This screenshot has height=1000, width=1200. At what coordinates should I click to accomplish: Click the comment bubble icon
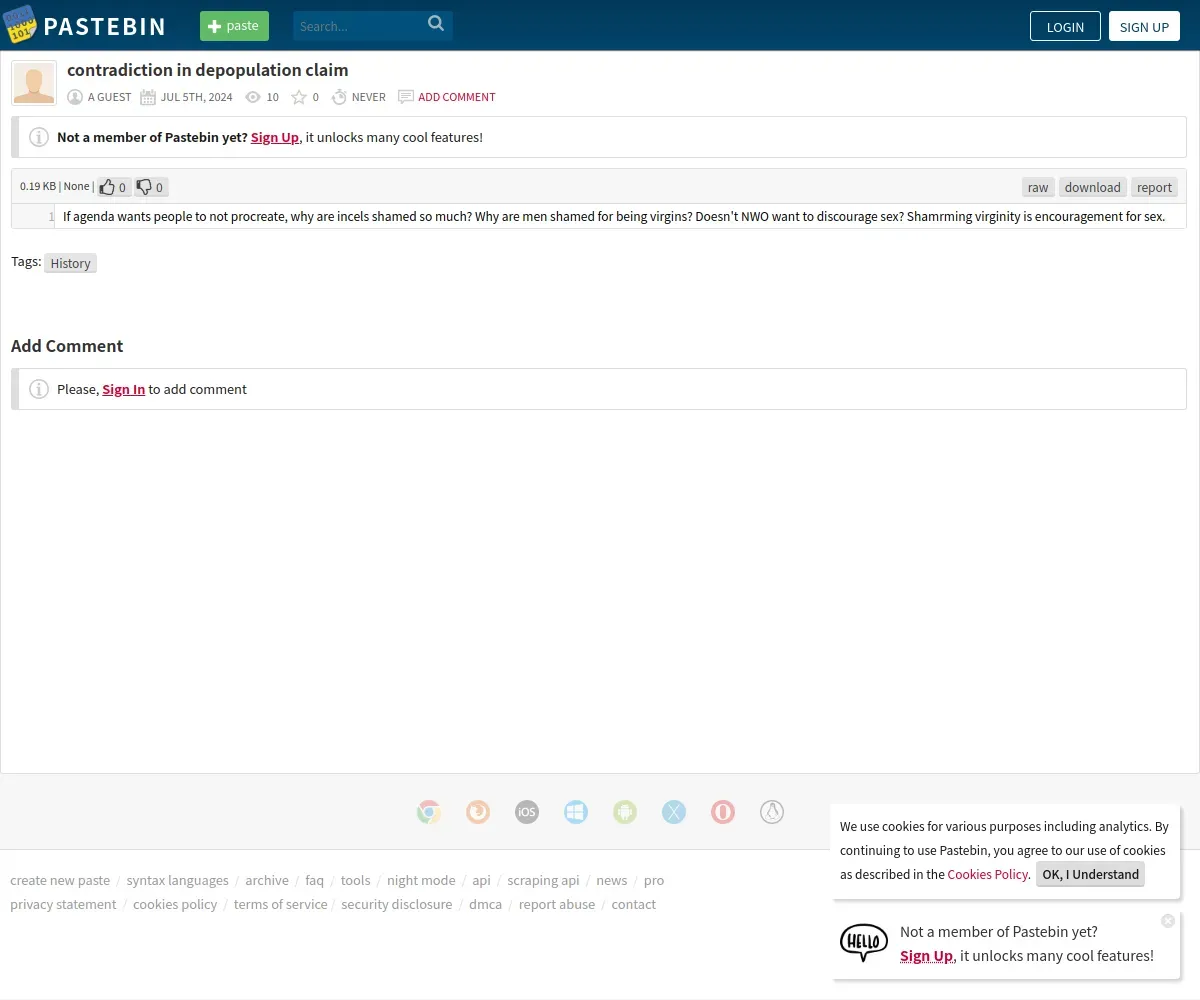click(406, 97)
